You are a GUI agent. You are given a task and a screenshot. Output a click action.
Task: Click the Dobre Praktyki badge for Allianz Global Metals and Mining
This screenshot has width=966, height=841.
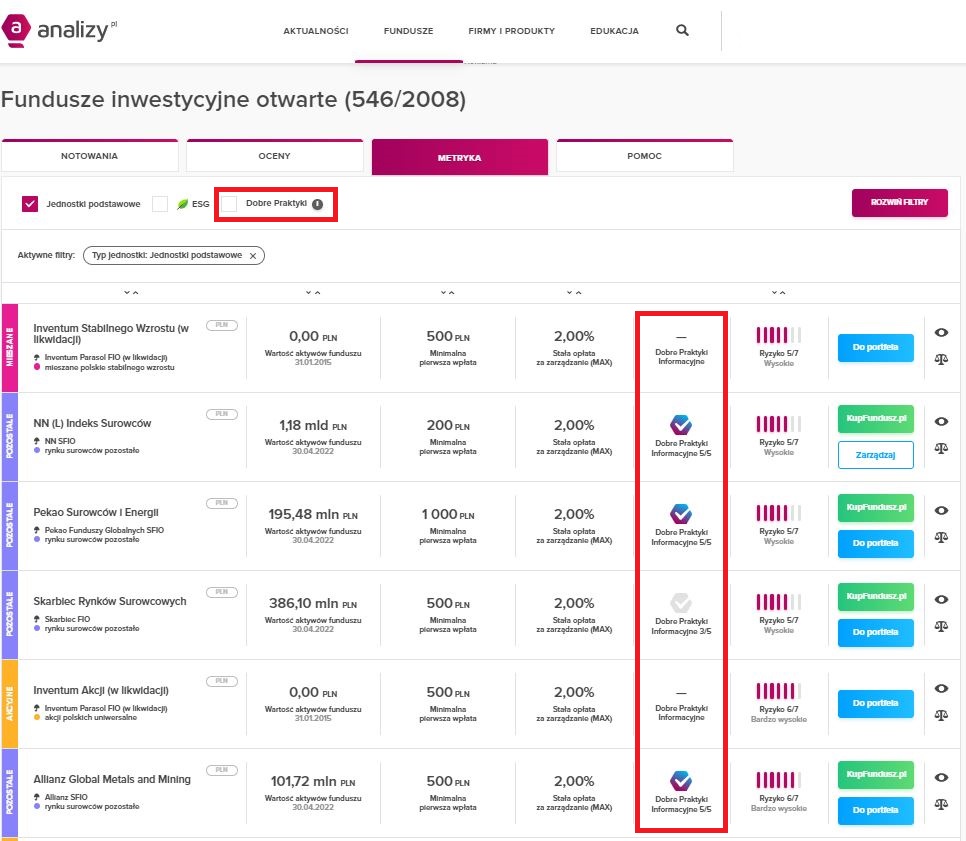681,781
